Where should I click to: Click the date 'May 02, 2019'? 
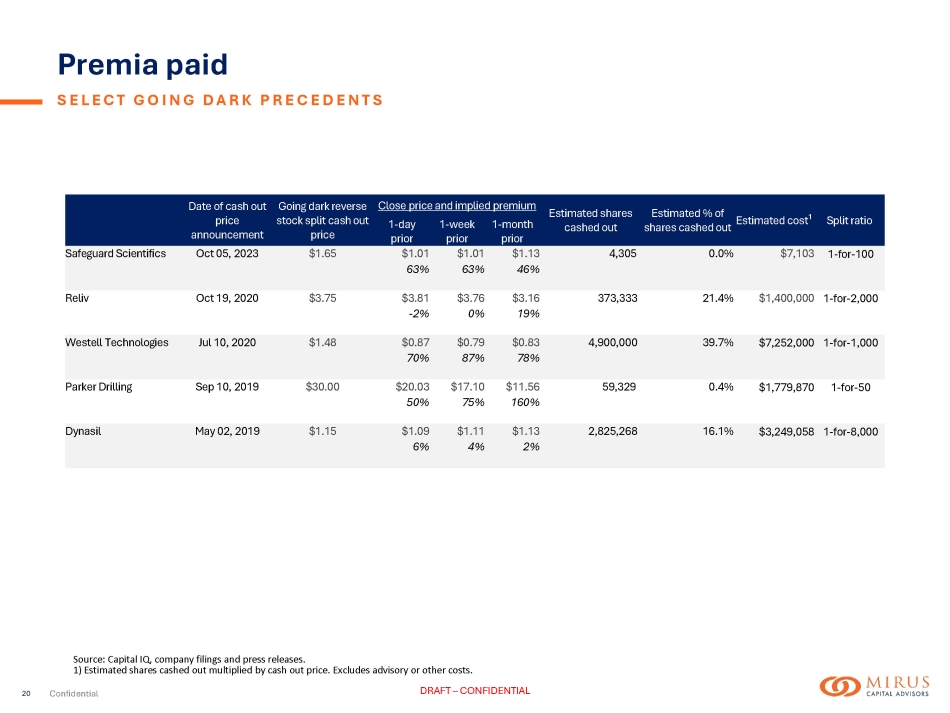coord(227,431)
